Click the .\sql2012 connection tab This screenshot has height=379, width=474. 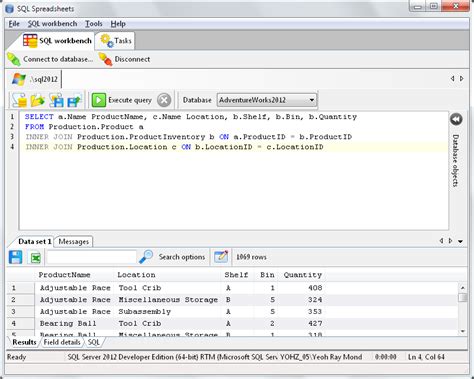point(35,79)
